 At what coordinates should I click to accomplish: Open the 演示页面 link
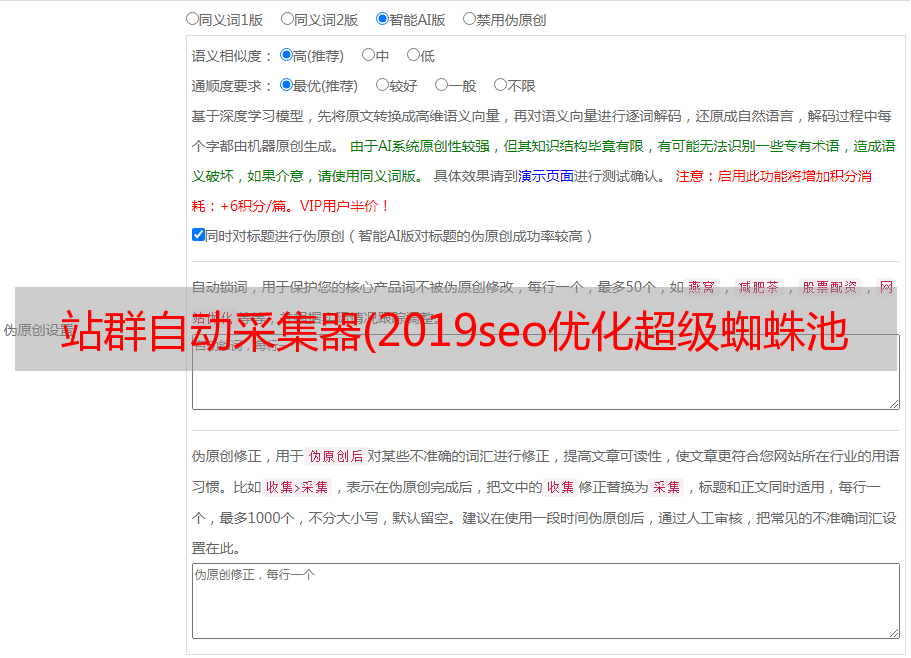[x=545, y=176]
